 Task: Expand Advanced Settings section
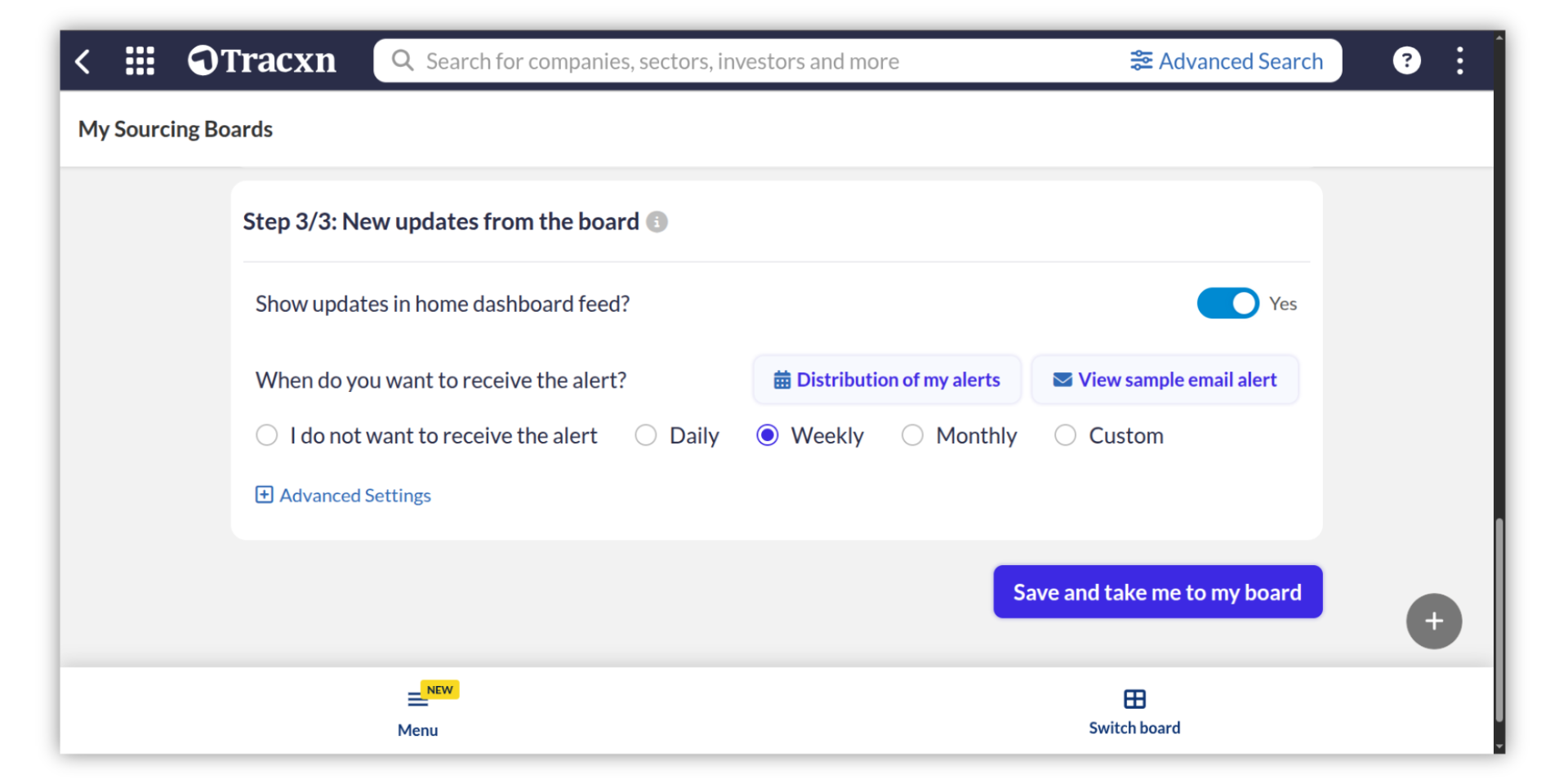(x=344, y=496)
